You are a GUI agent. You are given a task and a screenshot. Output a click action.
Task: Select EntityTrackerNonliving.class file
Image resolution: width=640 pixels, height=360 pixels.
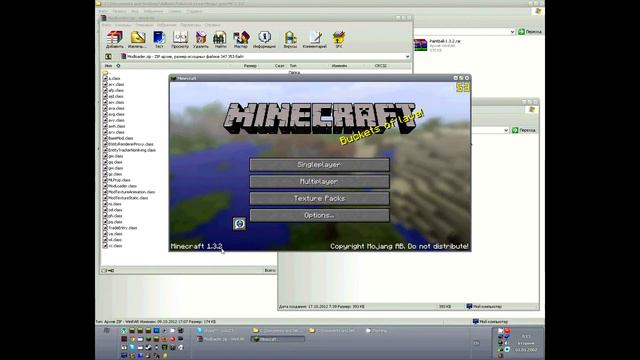click(129, 150)
